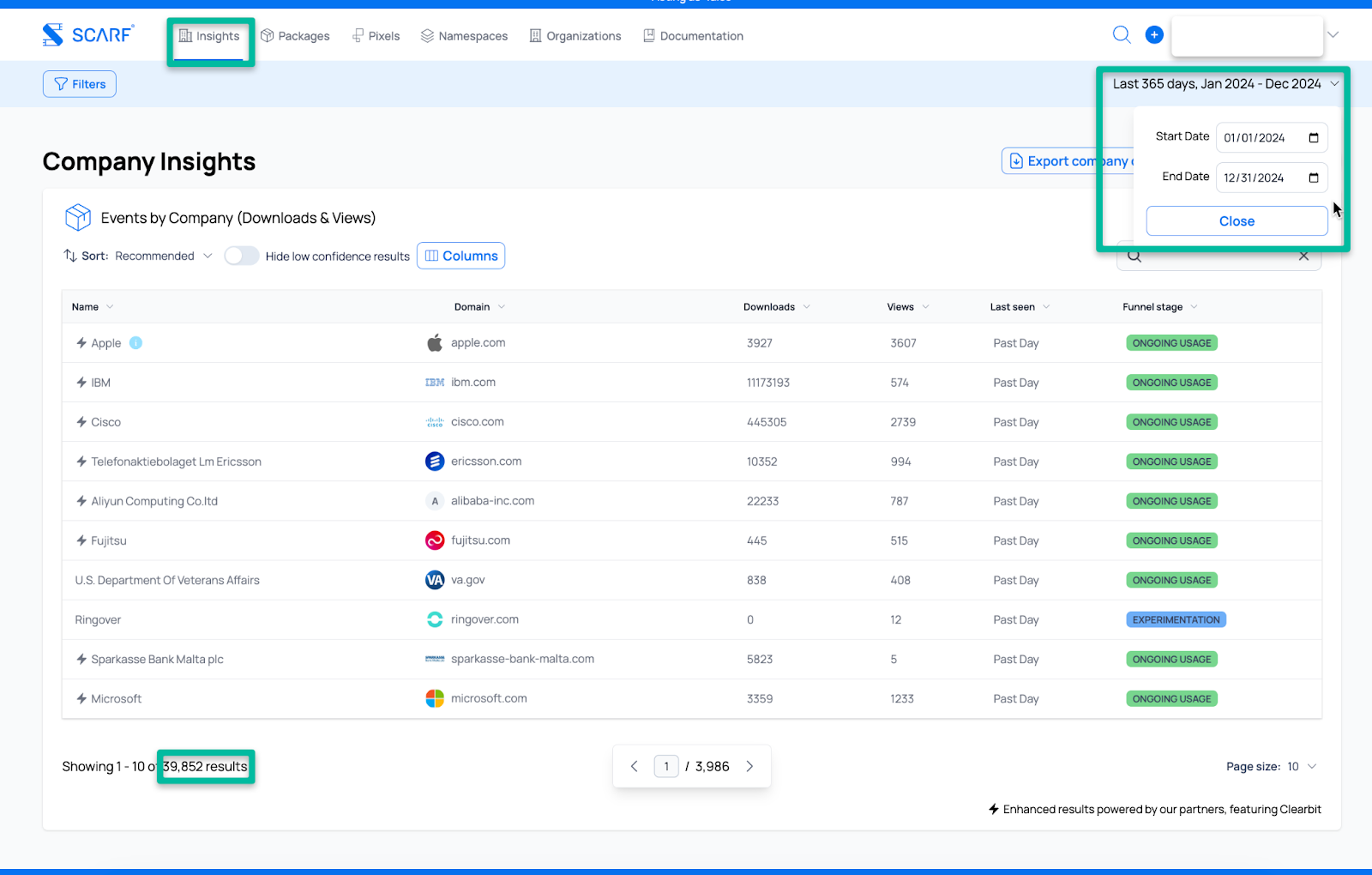Switch to the Namespaces tab
1372x875 pixels.
[464, 36]
